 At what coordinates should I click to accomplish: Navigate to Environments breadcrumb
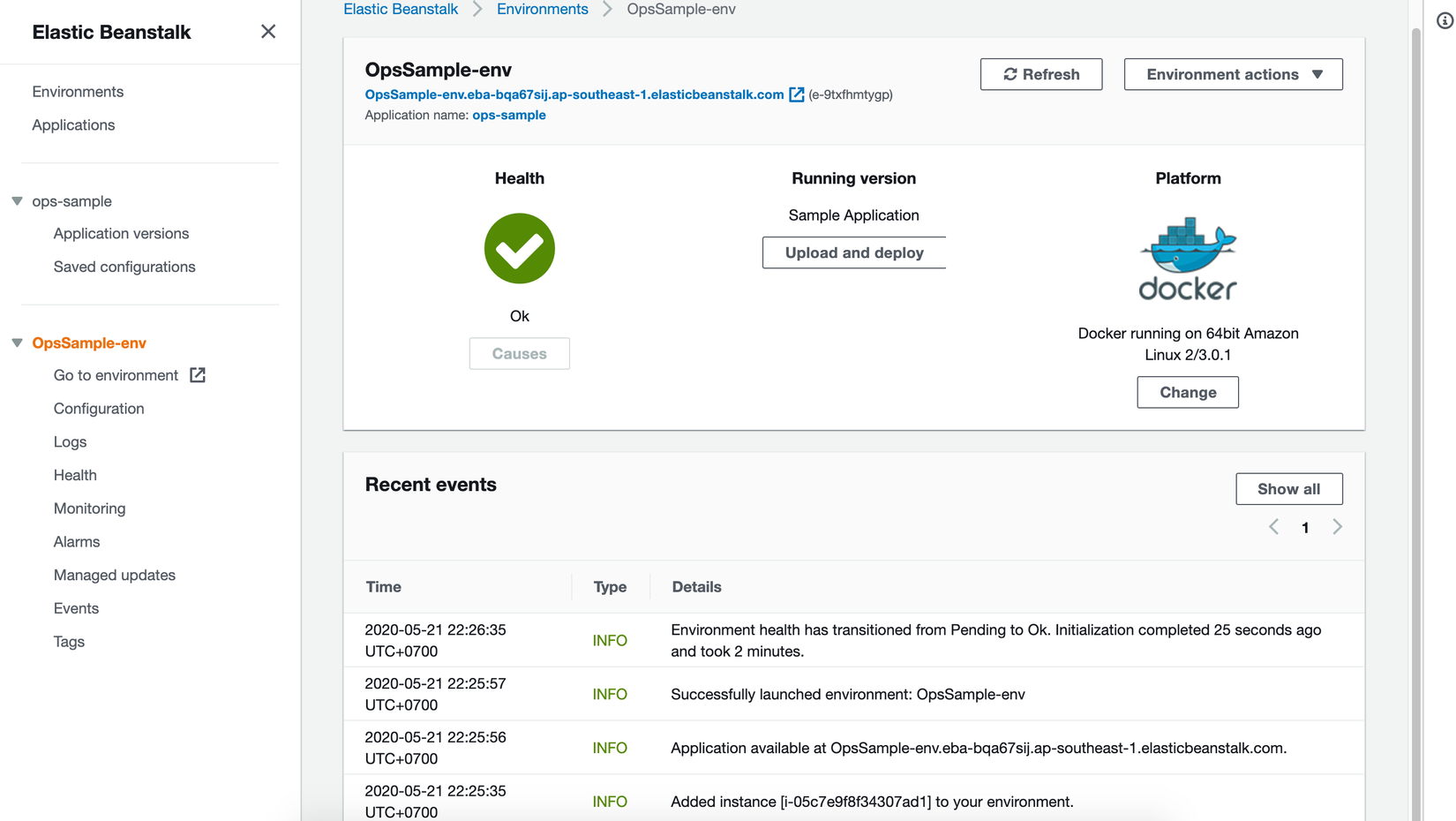tap(543, 9)
